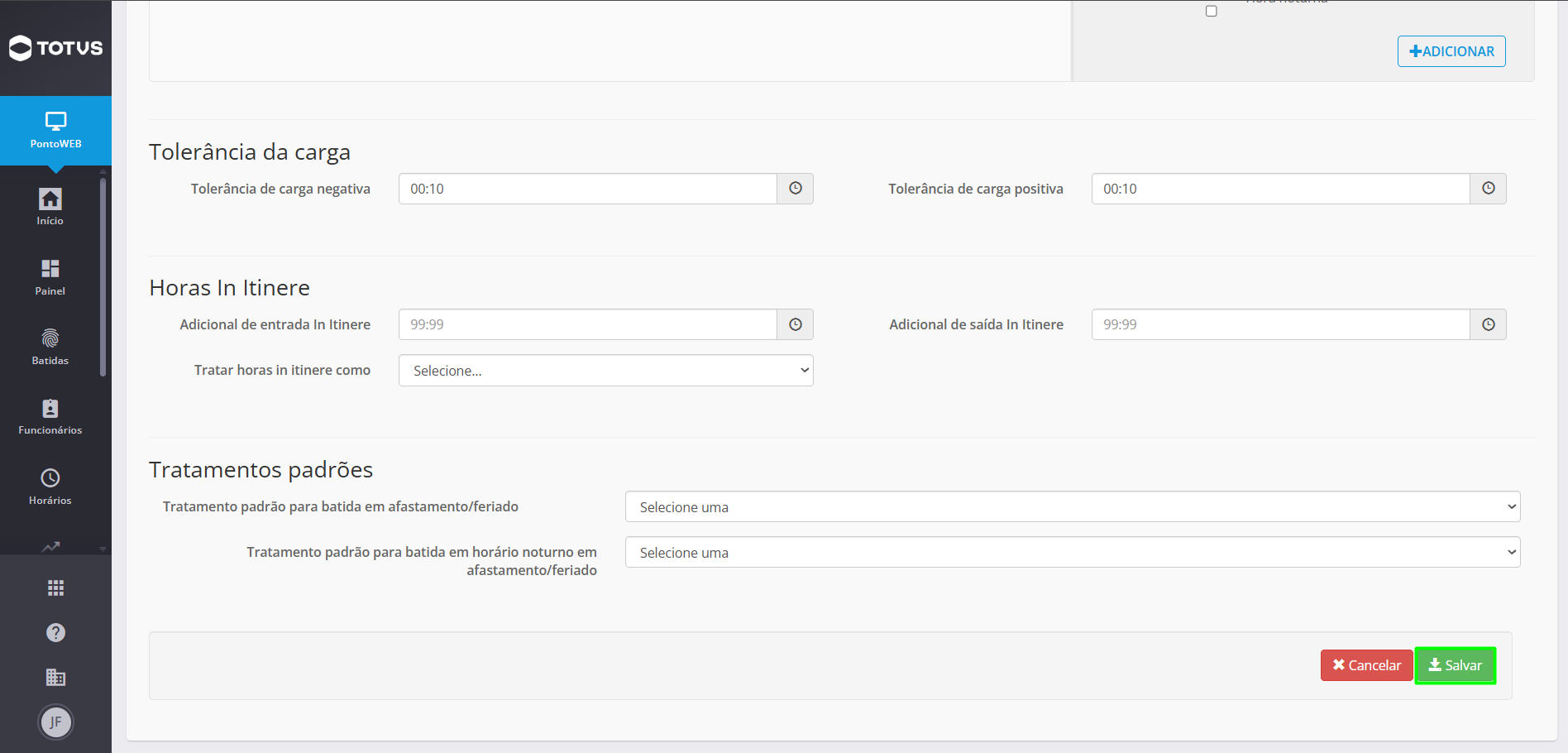Select the PontoWEB module tab
The image size is (1568, 753).
pos(55,131)
